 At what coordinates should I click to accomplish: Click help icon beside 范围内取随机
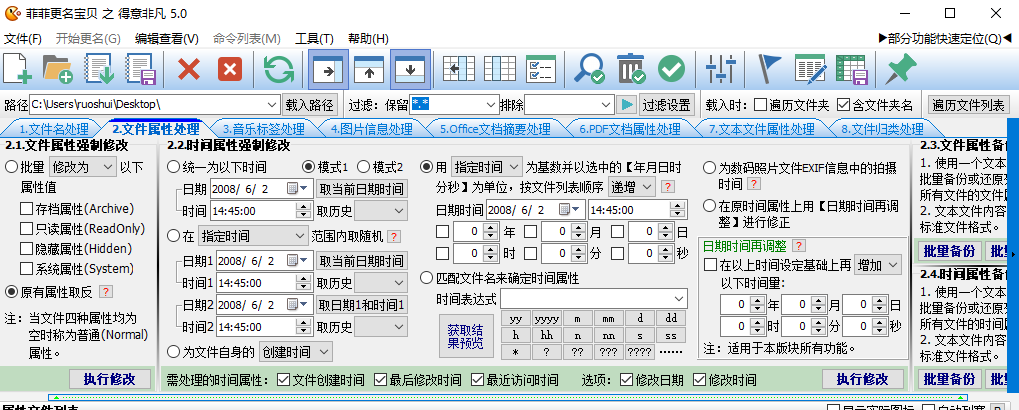pos(394,237)
